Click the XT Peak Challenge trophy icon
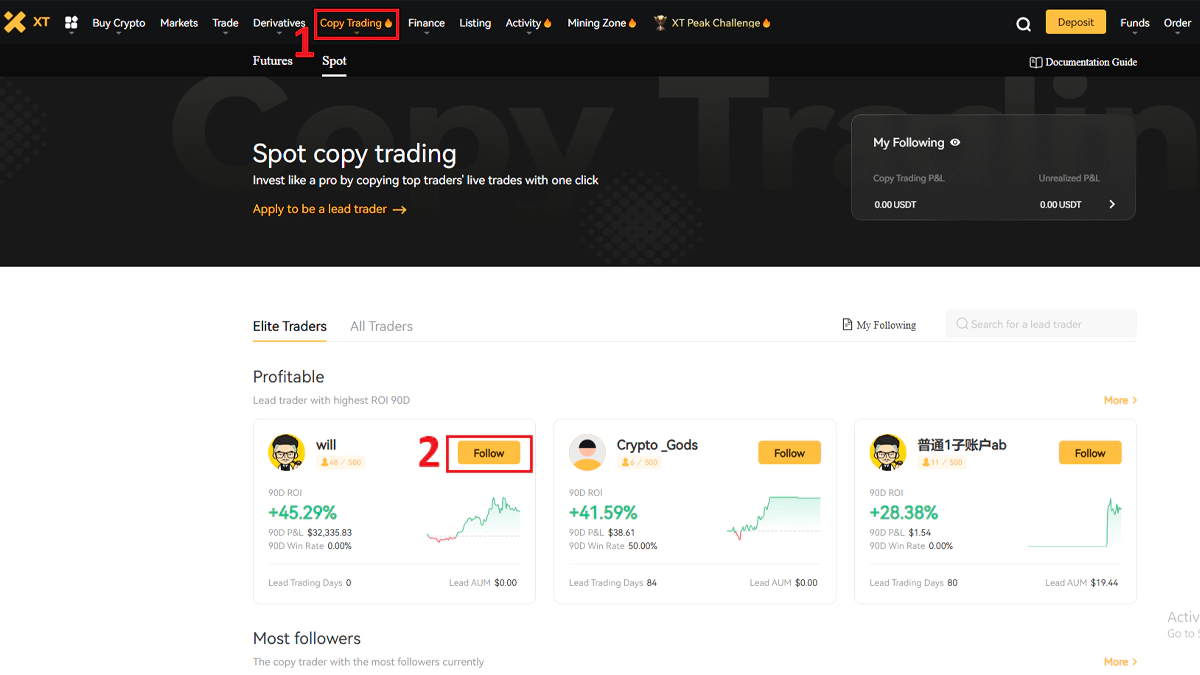This screenshot has width=1200, height=675. pyautogui.click(x=660, y=22)
